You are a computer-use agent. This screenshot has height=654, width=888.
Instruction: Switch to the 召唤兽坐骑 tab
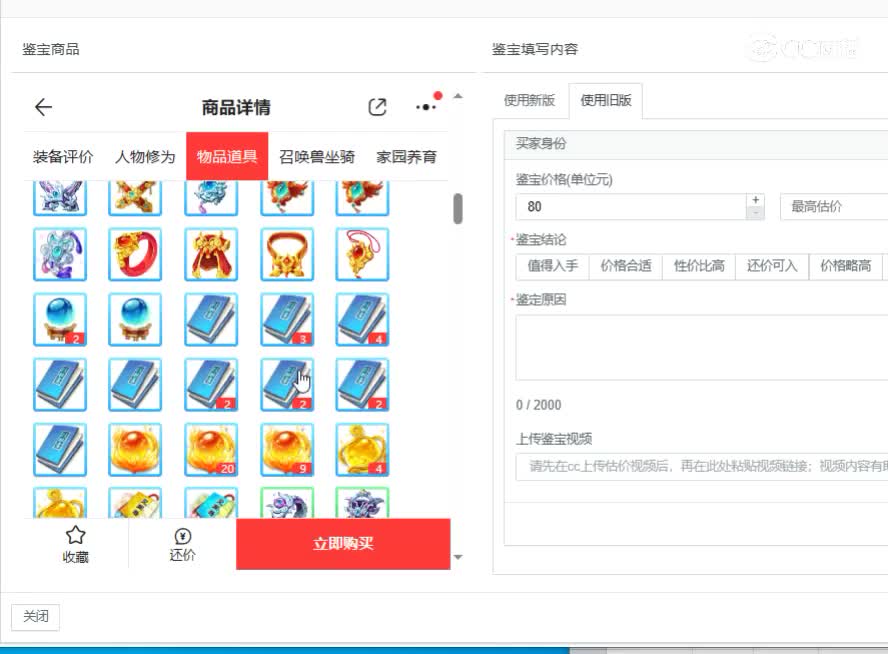click(x=317, y=156)
